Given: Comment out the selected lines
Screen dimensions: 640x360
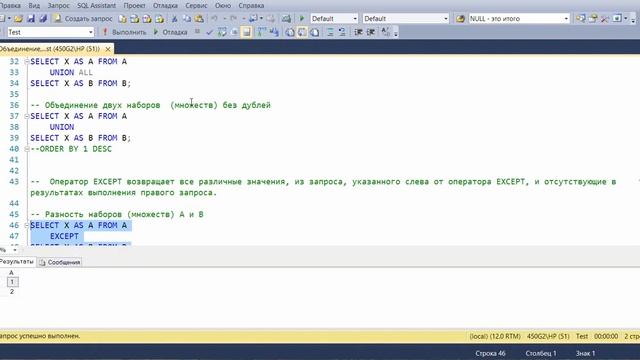Looking at the screenshot, I should (330, 32).
